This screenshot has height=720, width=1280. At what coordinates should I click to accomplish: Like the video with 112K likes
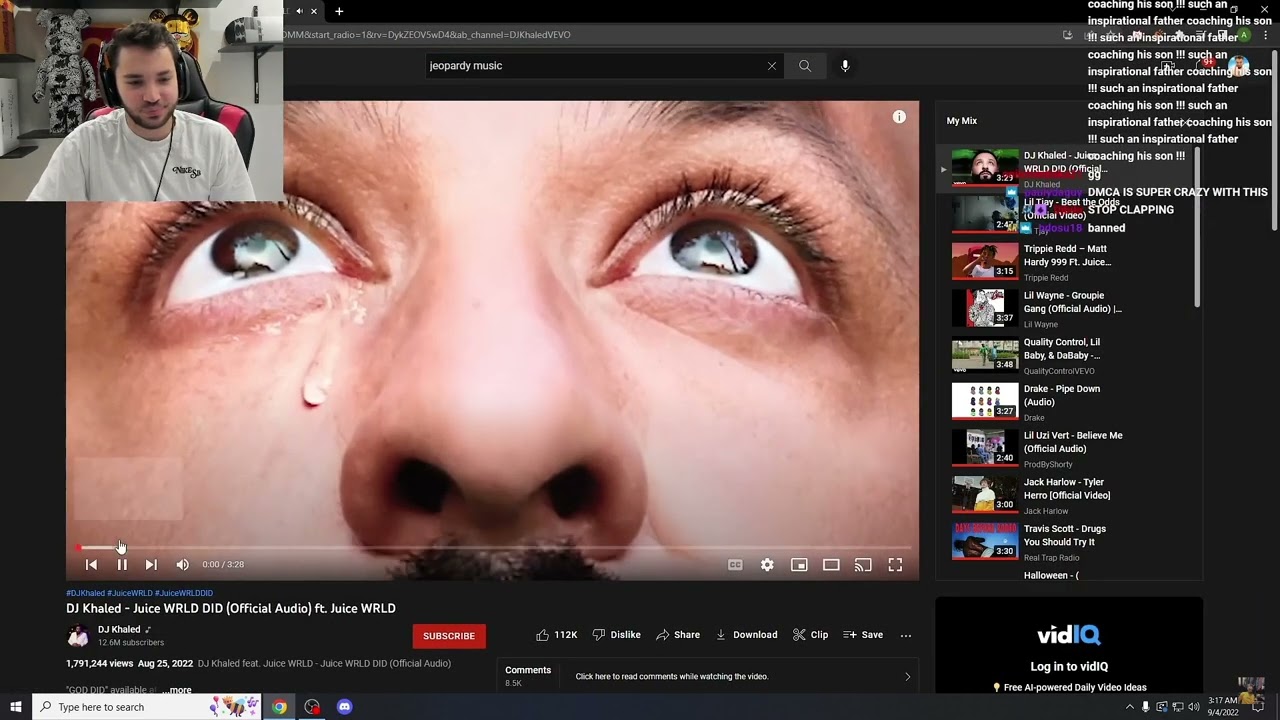click(557, 635)
